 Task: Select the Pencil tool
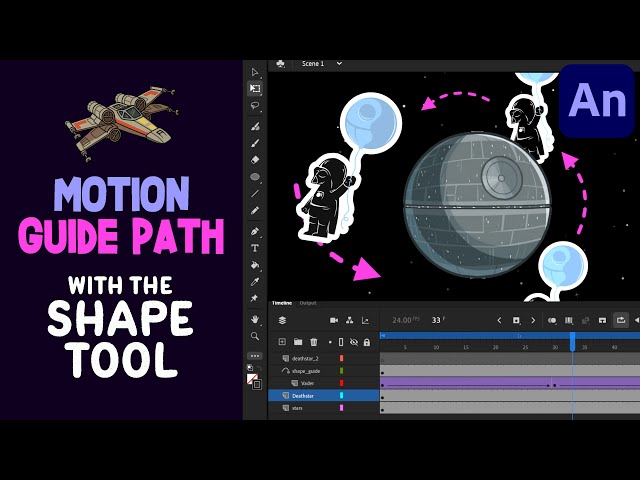[255, 211]
